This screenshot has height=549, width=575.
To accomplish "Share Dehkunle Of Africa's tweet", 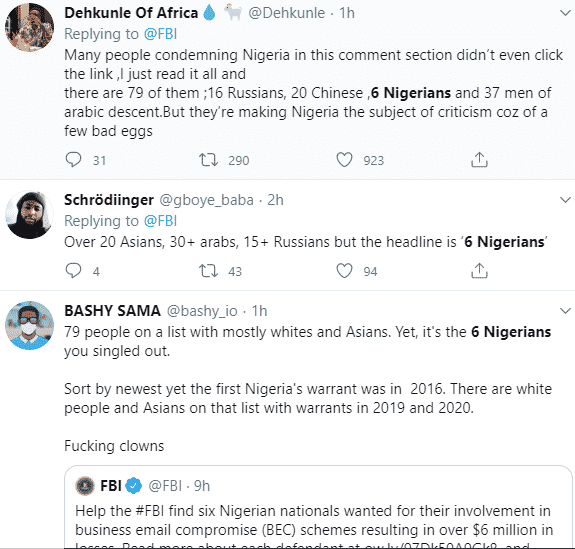I will 479,160.
